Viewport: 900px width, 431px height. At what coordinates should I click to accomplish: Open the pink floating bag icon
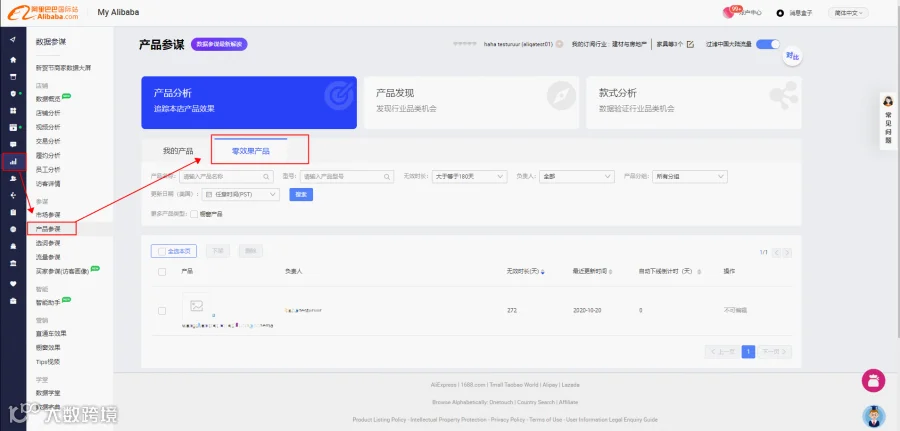874,381
